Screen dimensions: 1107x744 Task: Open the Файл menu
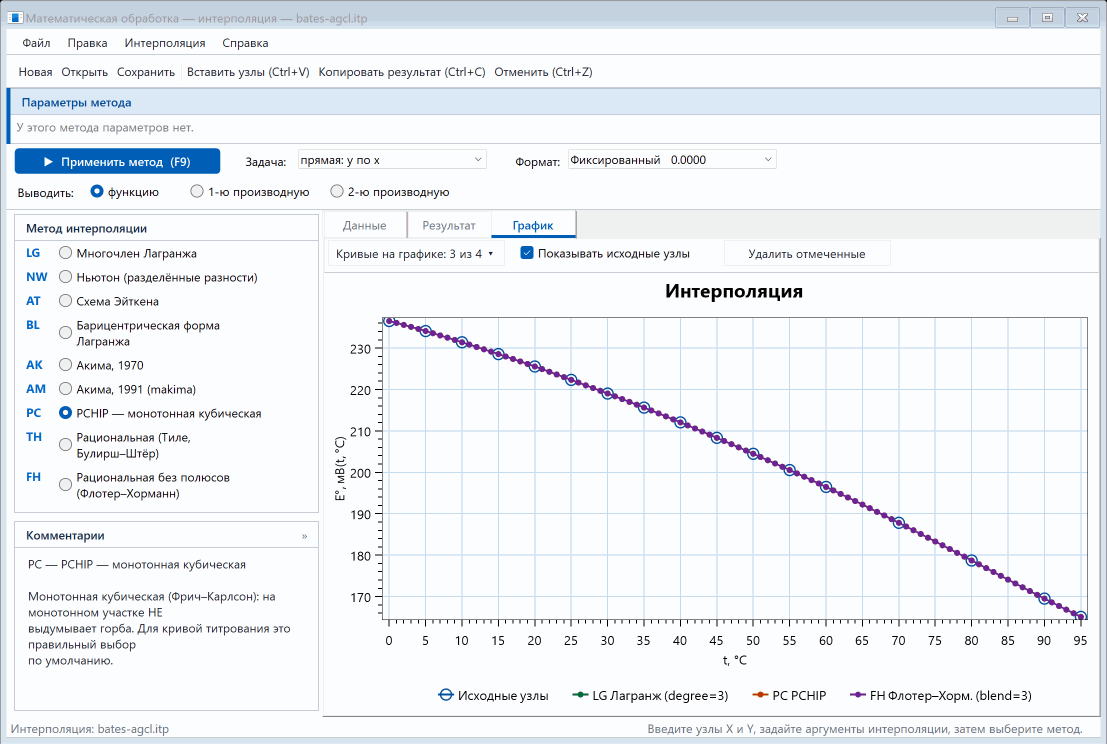coord(36,43)
